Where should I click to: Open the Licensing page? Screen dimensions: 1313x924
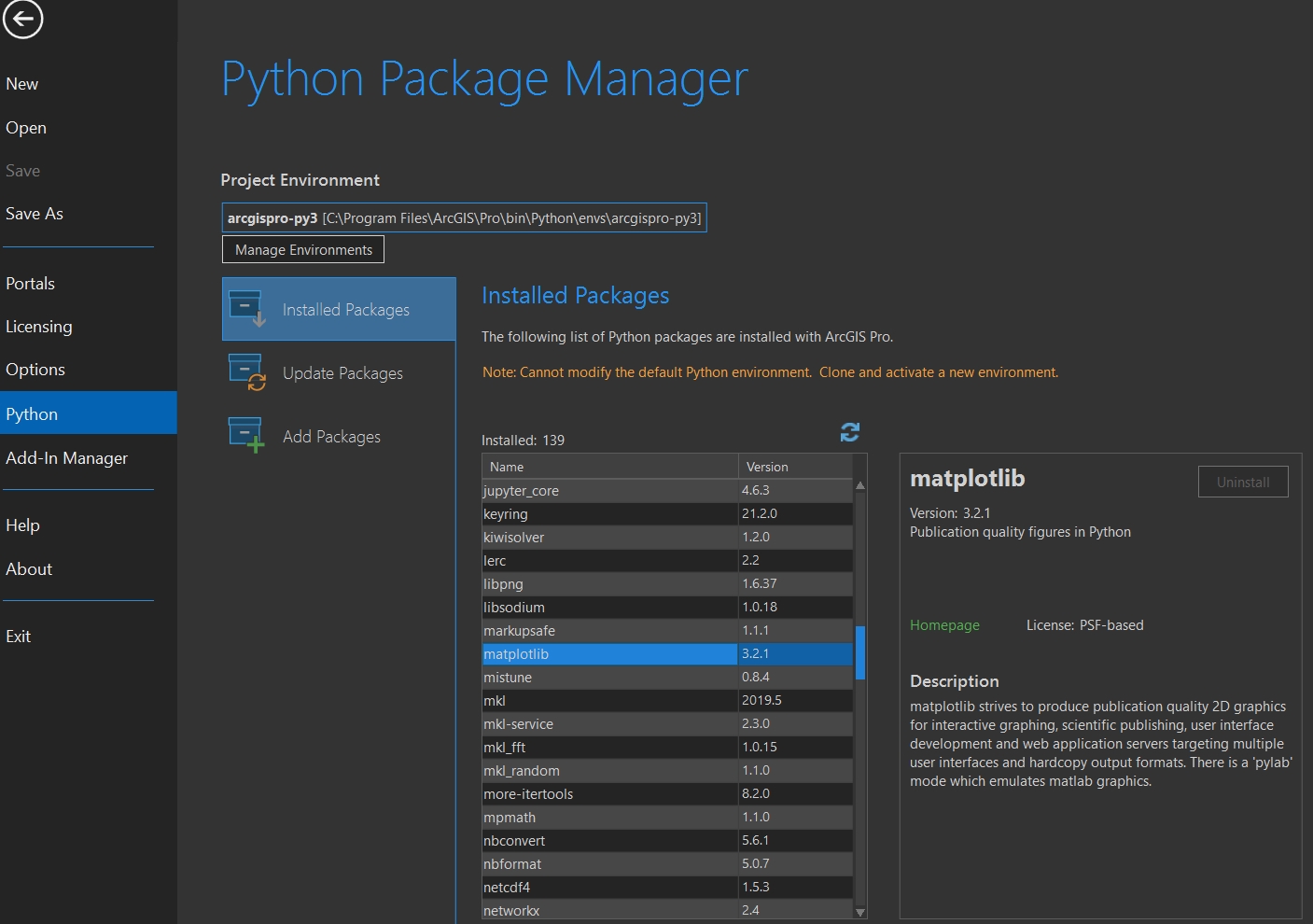pos(39,326)
